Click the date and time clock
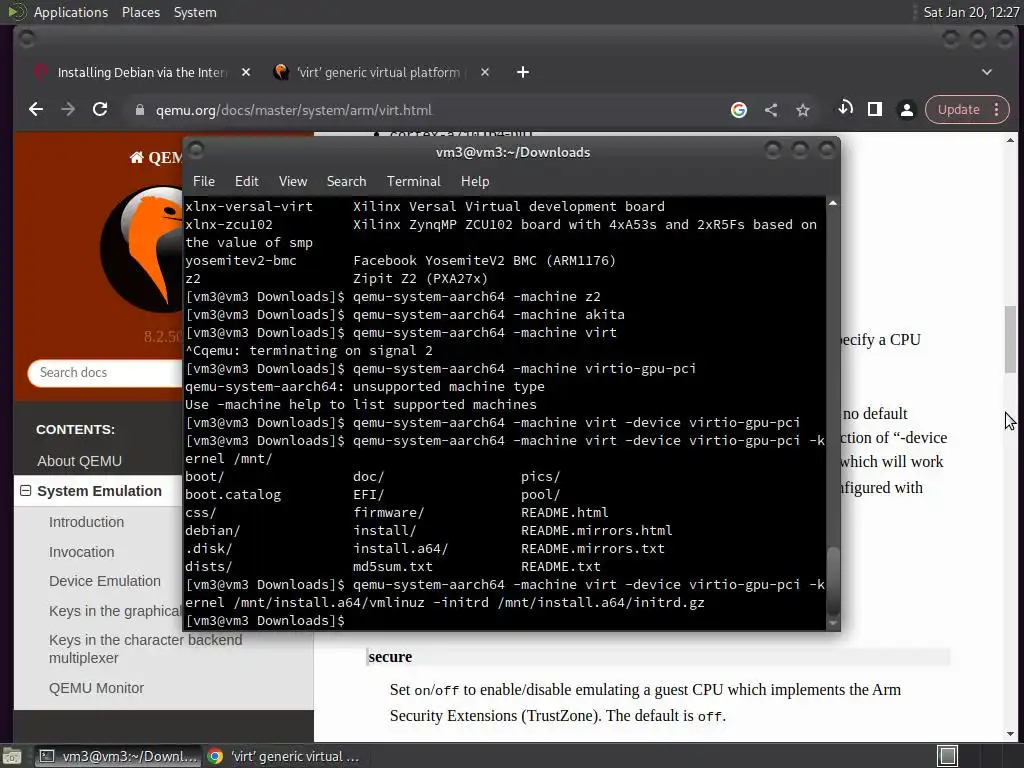 click(x=971, y=12)
